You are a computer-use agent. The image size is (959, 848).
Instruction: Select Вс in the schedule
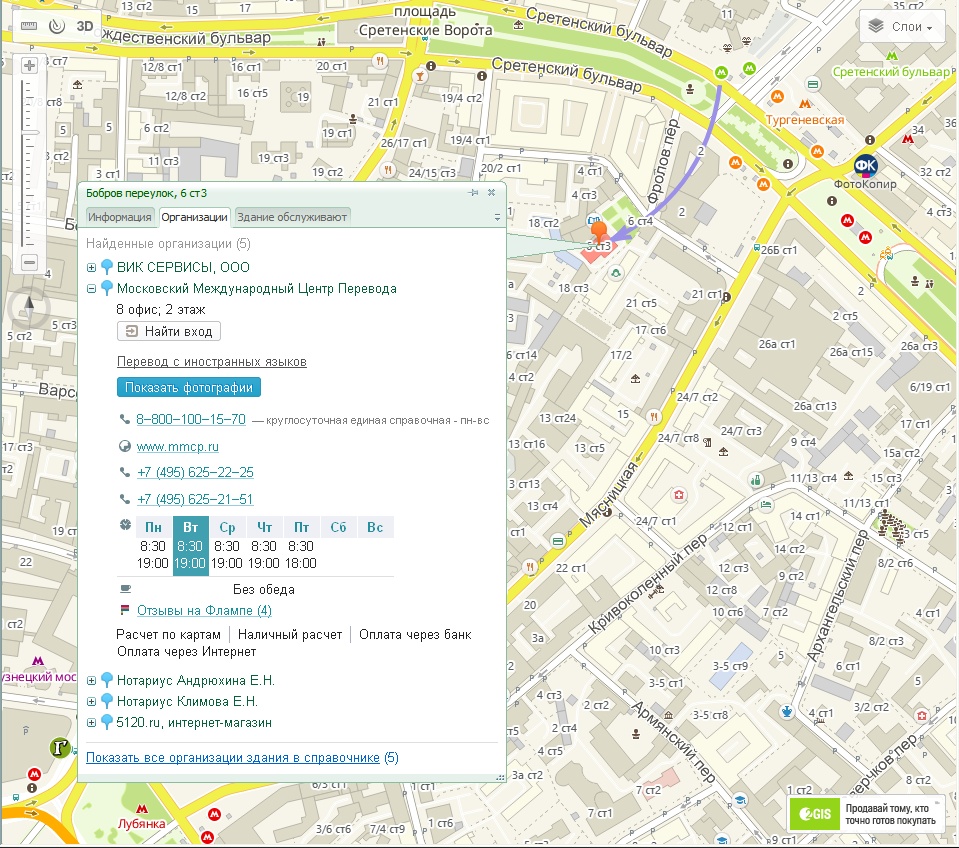(x=375, y=527)
